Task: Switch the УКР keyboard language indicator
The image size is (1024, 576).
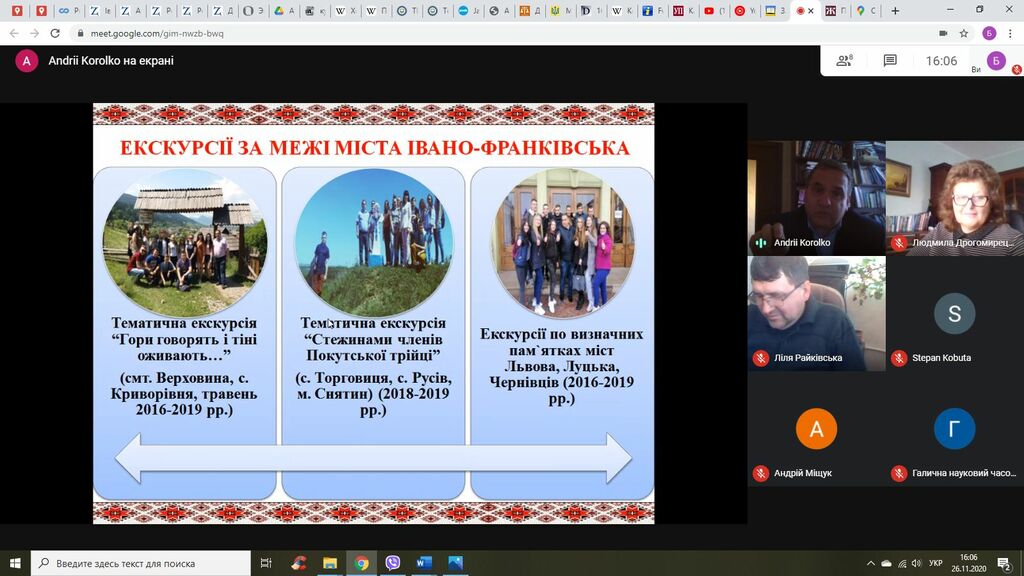Action: [936, 563]
